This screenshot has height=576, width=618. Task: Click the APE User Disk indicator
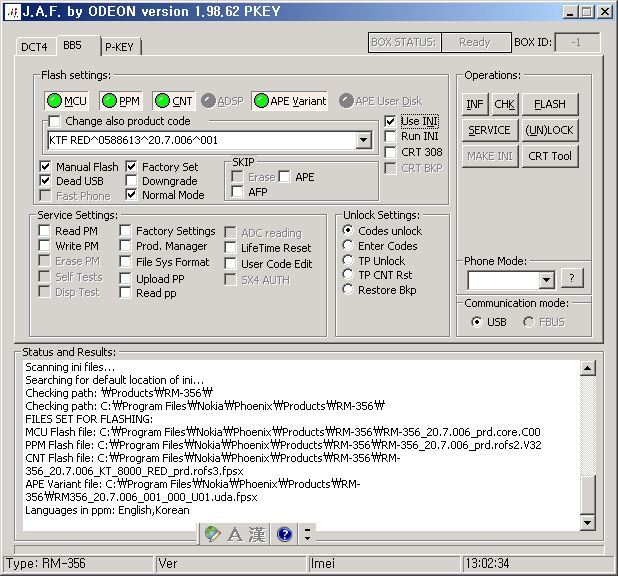click(380, 101)
